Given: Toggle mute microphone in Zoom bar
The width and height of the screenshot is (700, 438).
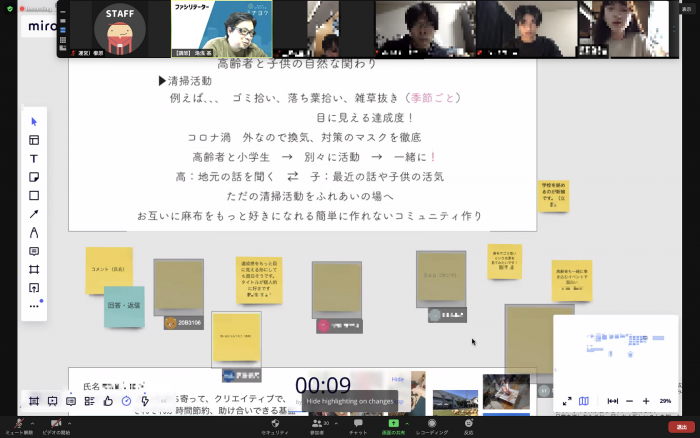Looking at the screenshot, I should (19, 426).
